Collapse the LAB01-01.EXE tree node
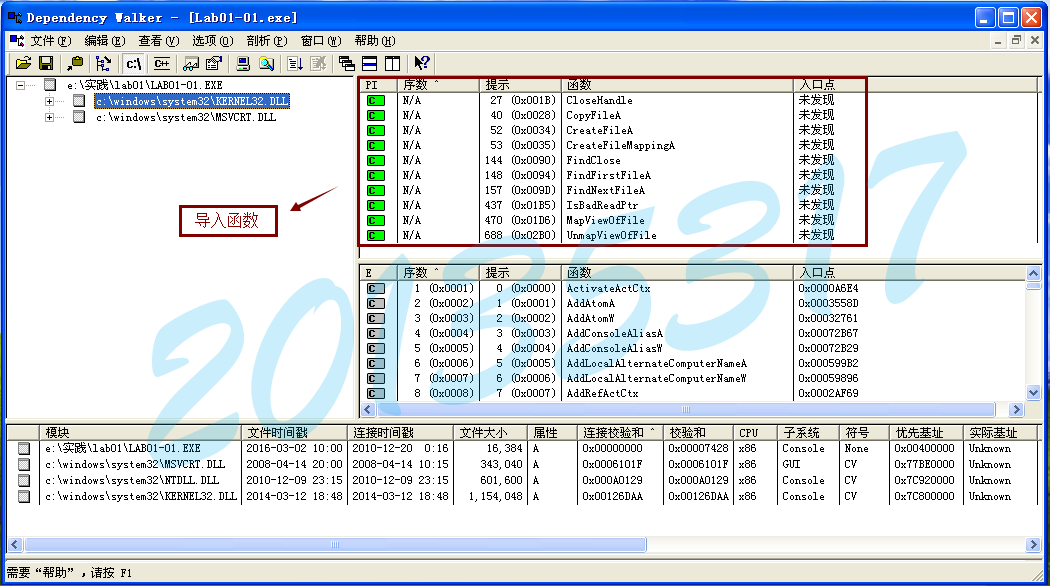 pyautogui.click(x=21, y=86)
